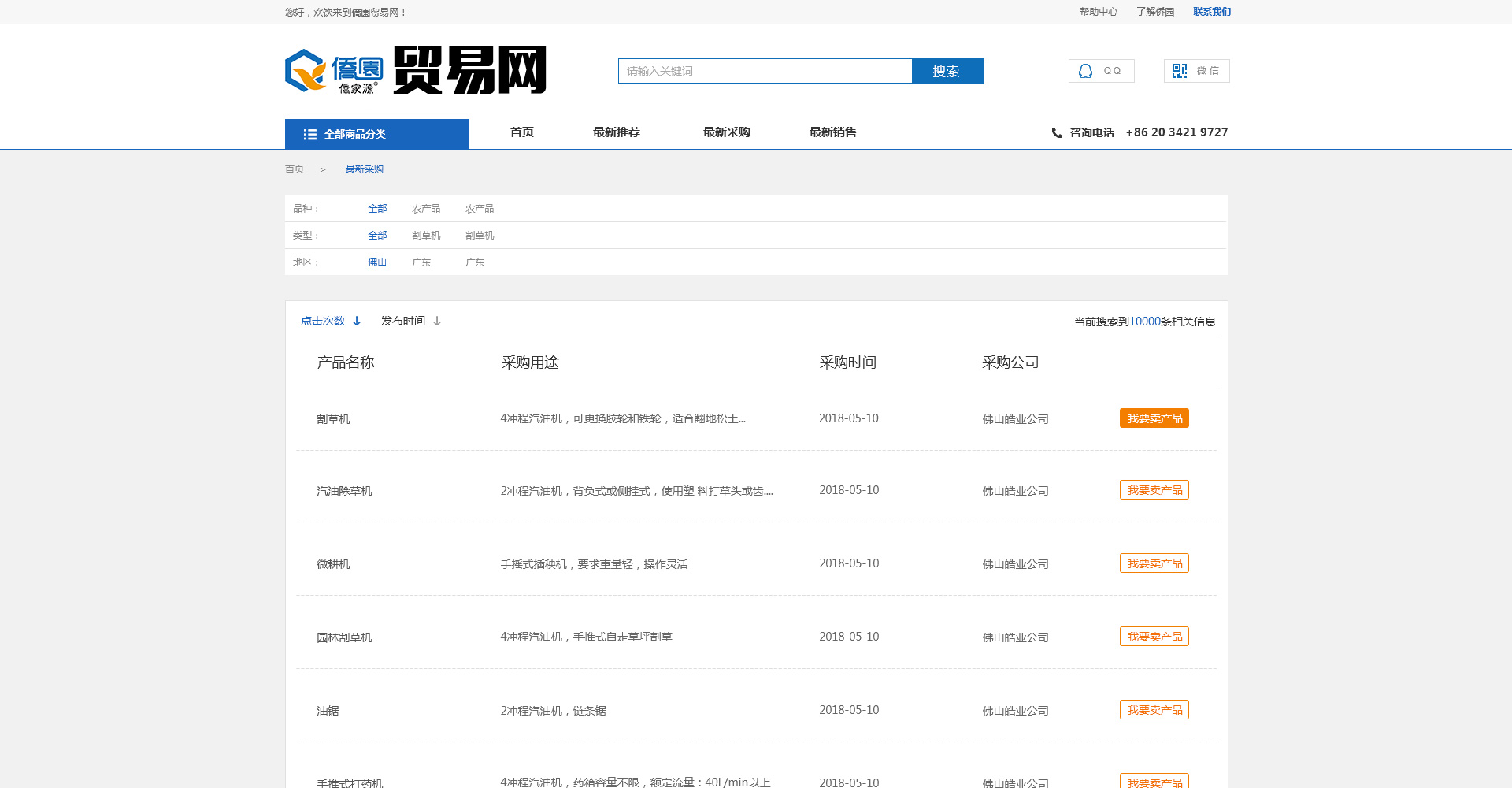Image resolution: width=1512 pixels, height=788 pixels.
Task: Click the keyword search input field
Action: click(x=765, y=71)
